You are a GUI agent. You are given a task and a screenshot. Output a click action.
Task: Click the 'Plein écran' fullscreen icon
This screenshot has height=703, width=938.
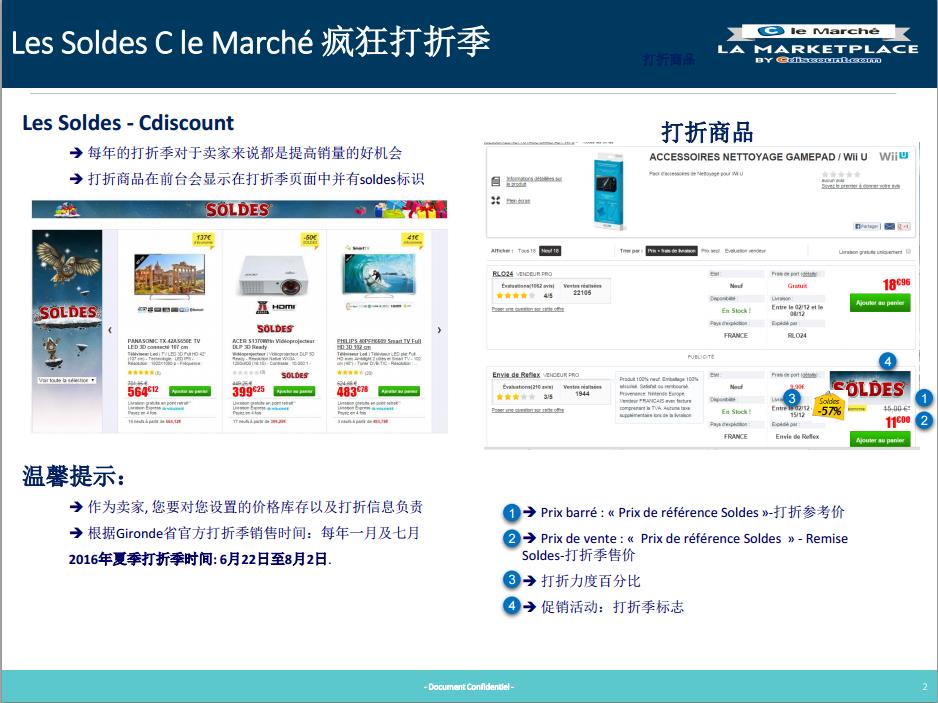[x=495, y=200]
